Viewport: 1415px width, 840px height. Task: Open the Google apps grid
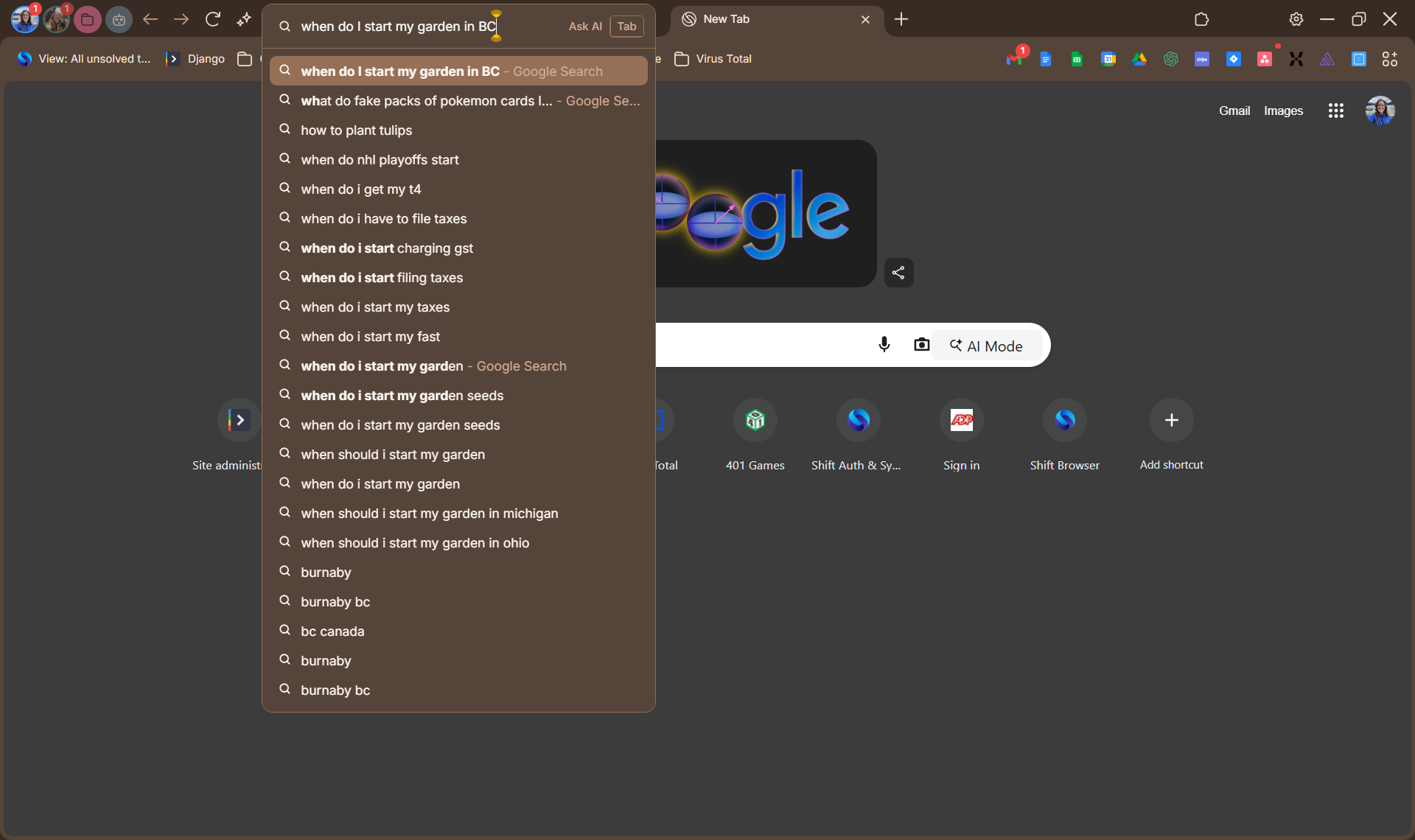click(1336, 111)
